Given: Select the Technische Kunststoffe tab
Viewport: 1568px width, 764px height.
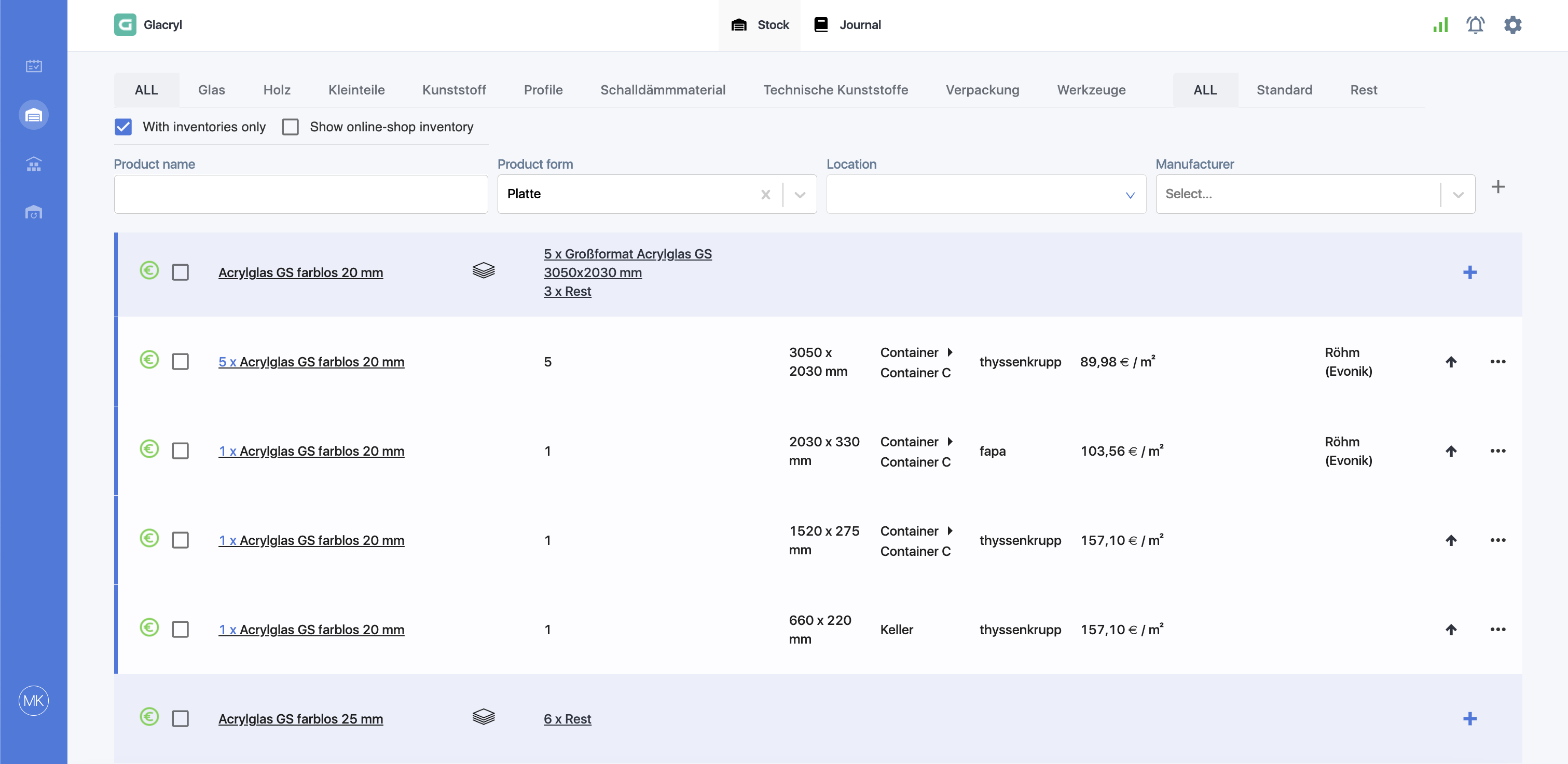Looking at the screenshot, I should point(836,90).
